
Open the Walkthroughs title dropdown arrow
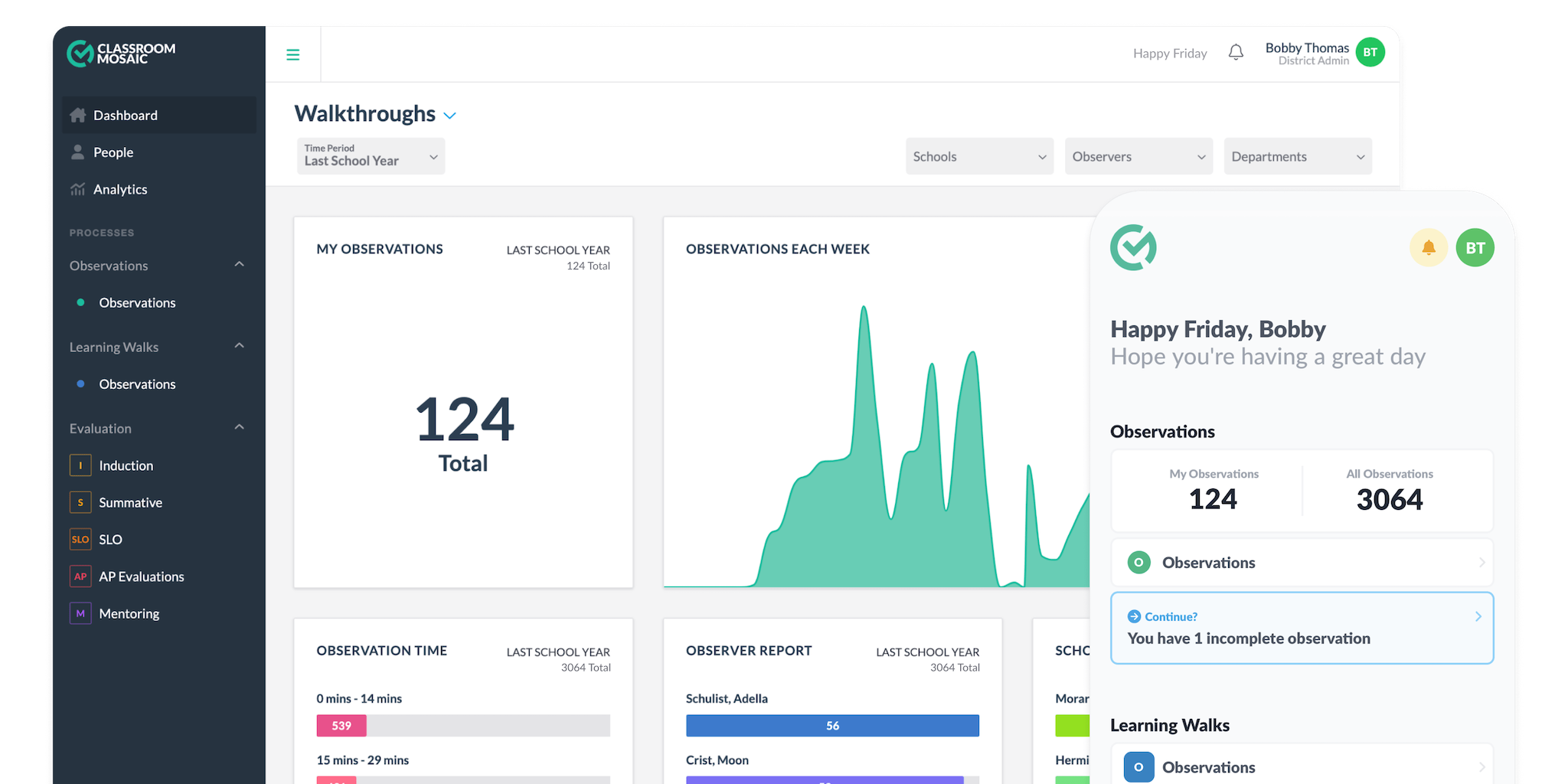pos(450,116)
